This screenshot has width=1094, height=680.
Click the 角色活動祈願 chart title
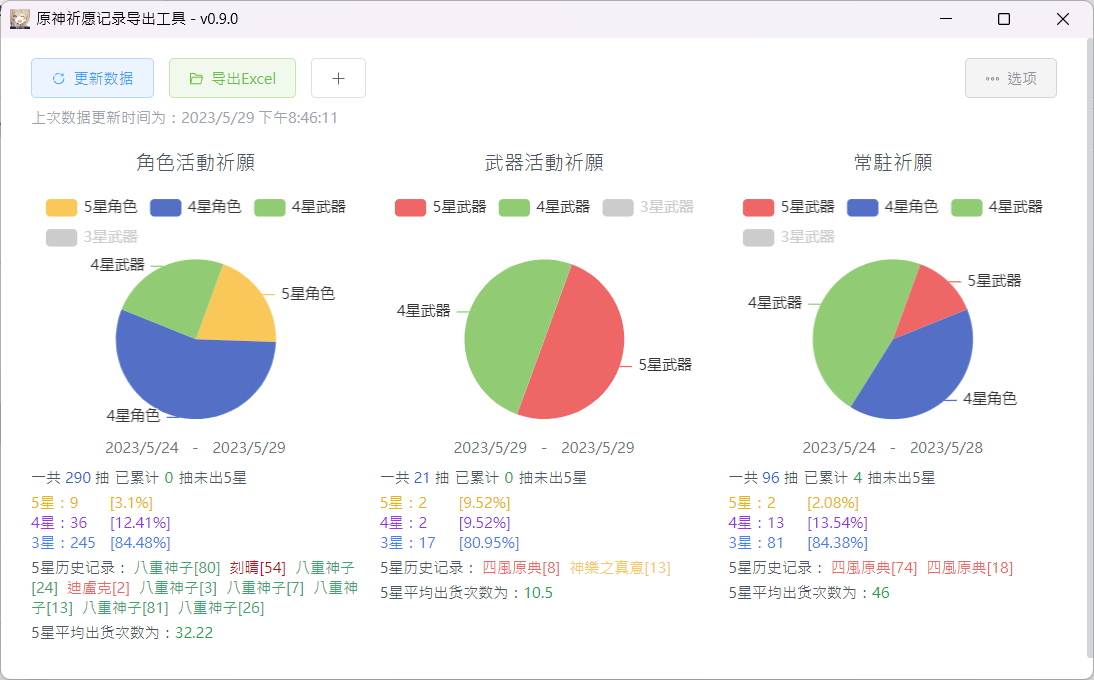coord(195,163)
